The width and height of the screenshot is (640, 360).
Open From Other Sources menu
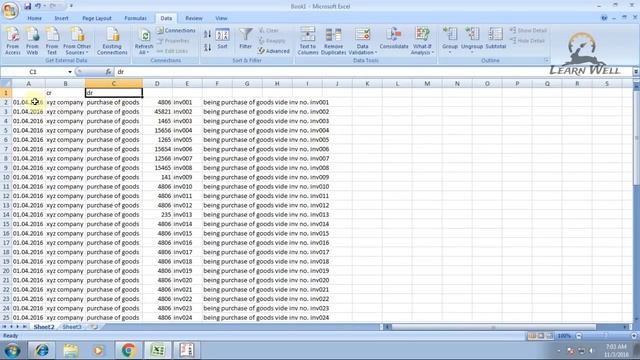coord(77,41)
